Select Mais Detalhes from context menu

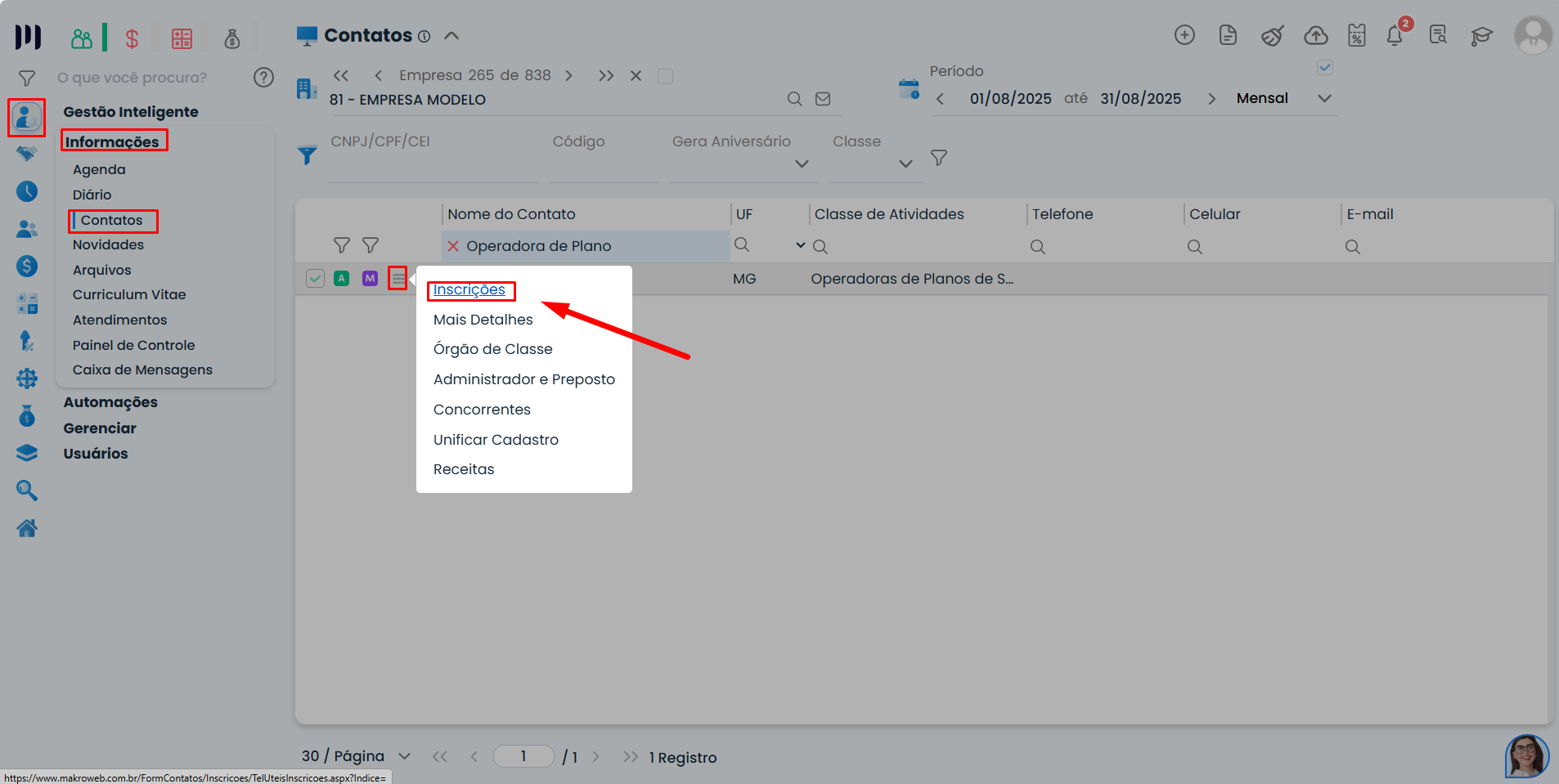point(483,320)
